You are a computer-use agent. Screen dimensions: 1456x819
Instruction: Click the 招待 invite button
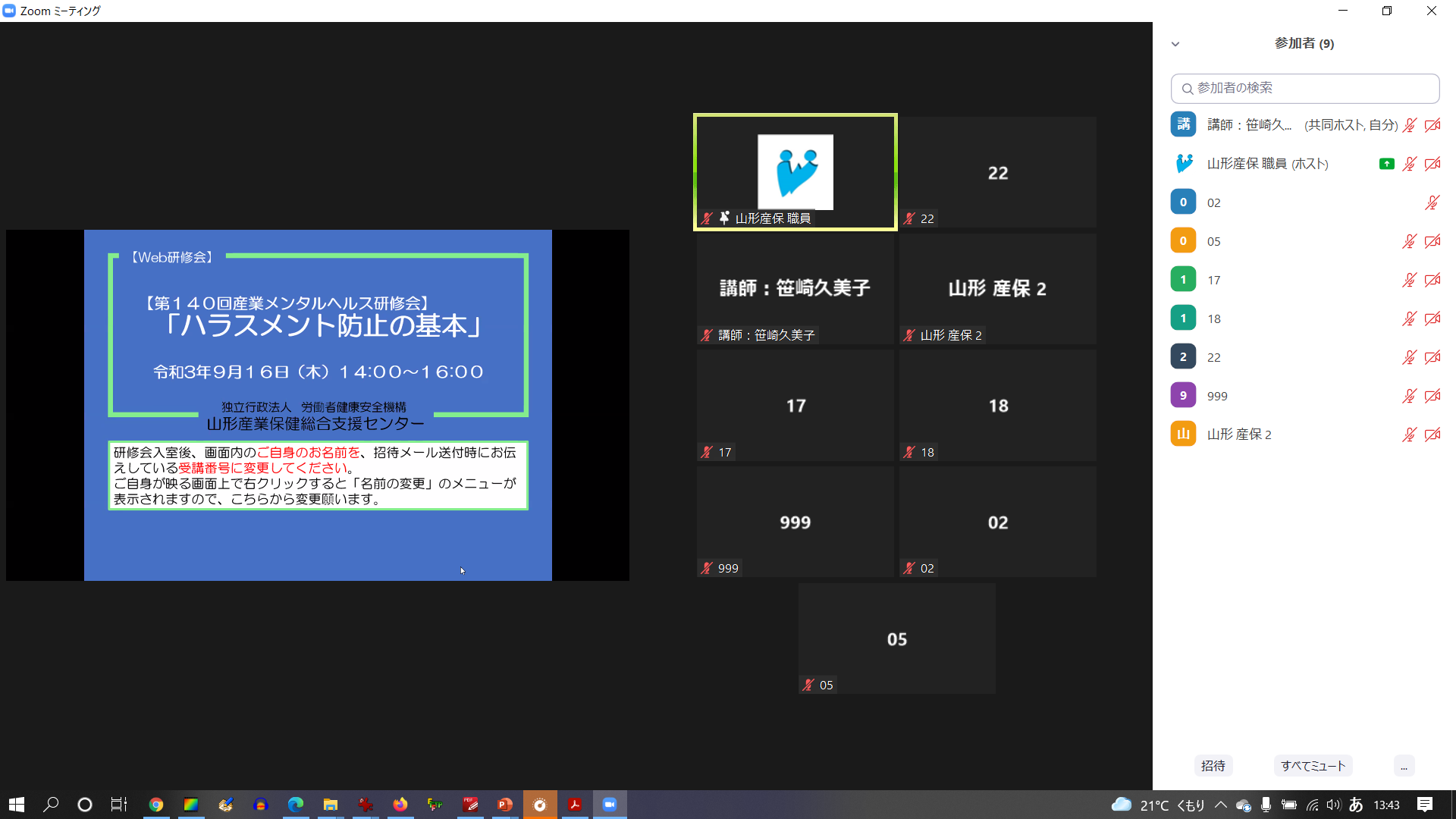point(1213,766)
